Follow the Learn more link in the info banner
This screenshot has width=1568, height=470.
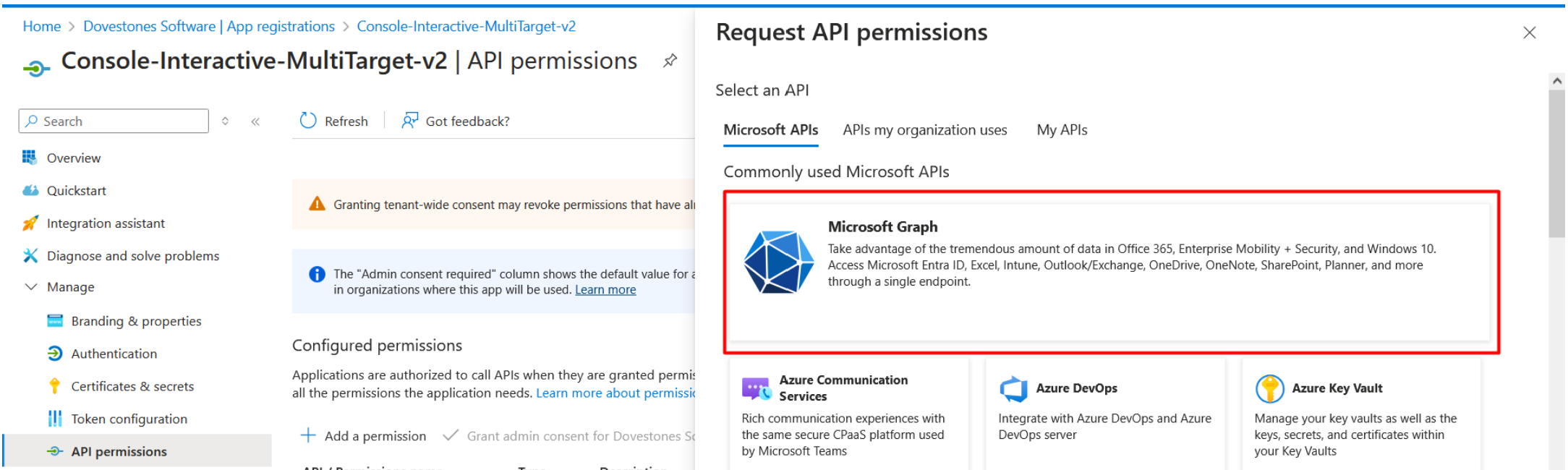605,290
